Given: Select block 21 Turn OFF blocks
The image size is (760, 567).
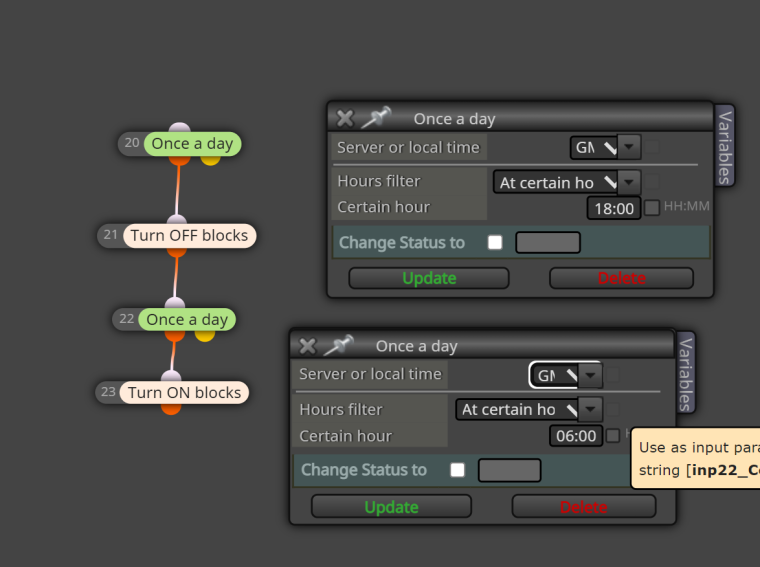Looking at the screenshot, I should click(189, 236).
